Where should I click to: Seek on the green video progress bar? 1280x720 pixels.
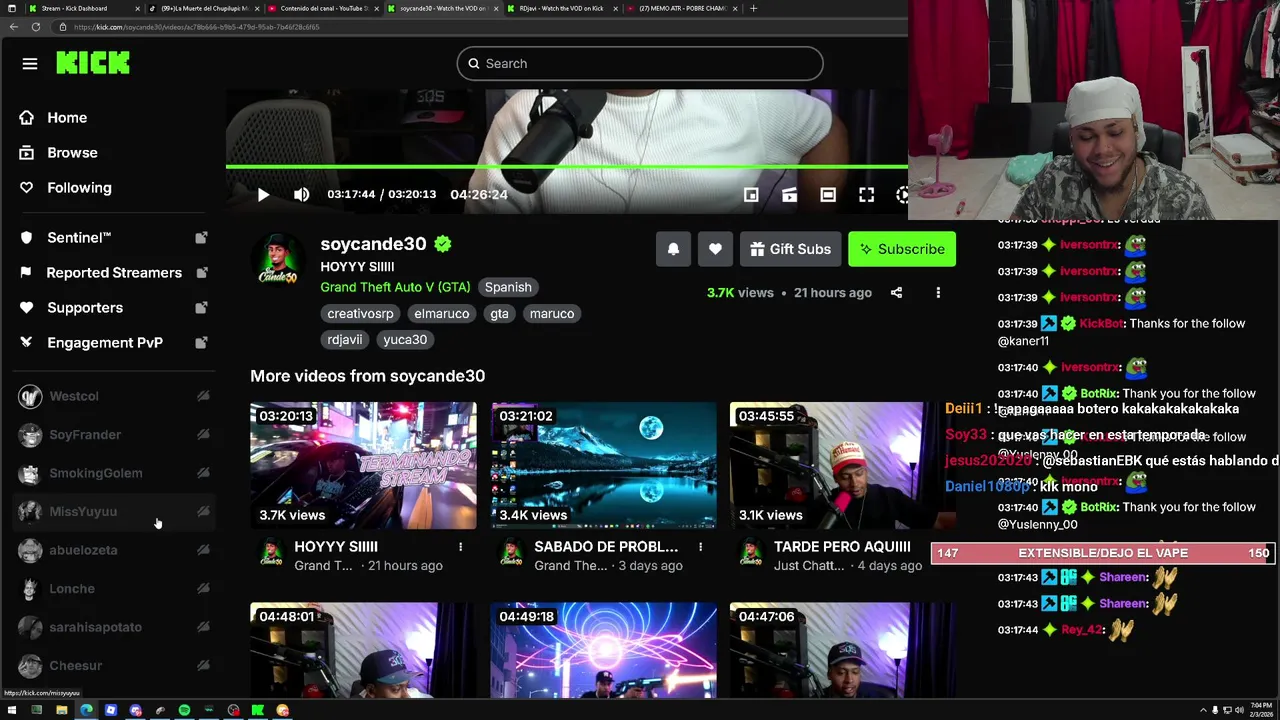(x=567, y=166)
